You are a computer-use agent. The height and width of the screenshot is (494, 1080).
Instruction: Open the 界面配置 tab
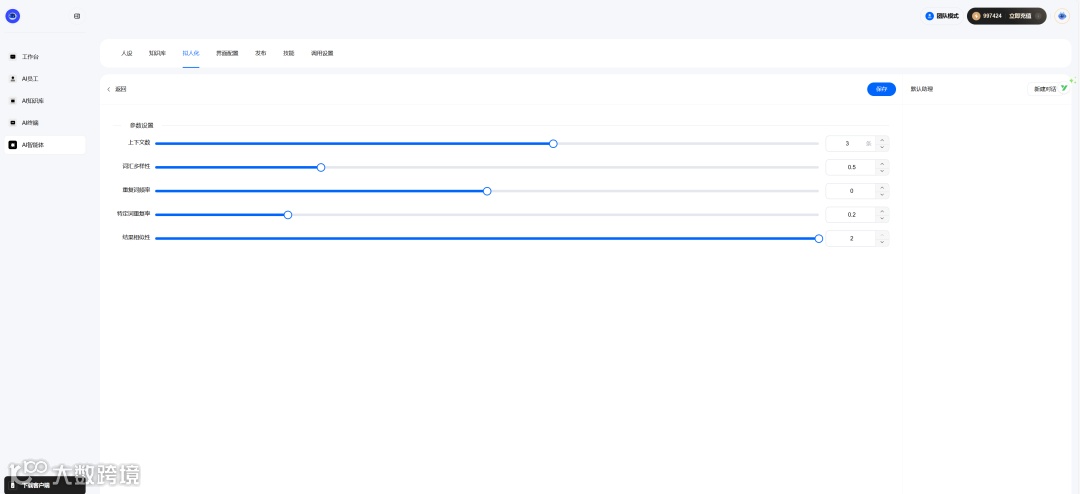pos(227,53)
